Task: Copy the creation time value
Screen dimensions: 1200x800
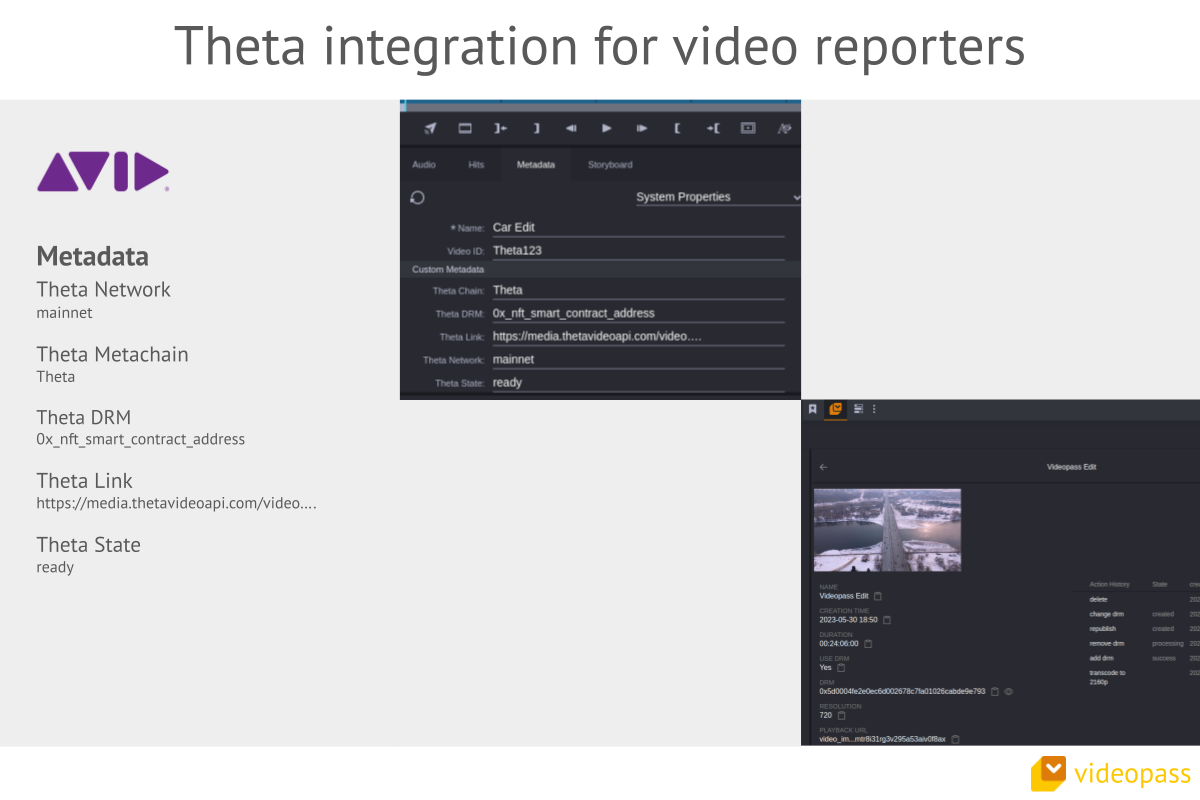Action: pyautogui.click(x=887, y=620)
